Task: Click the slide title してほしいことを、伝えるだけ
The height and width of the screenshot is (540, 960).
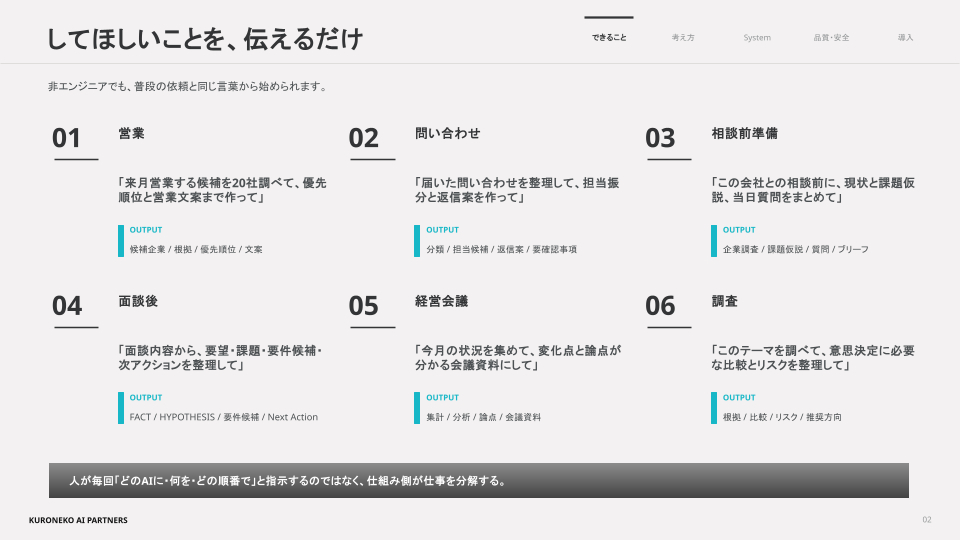Action: [205, 39]
